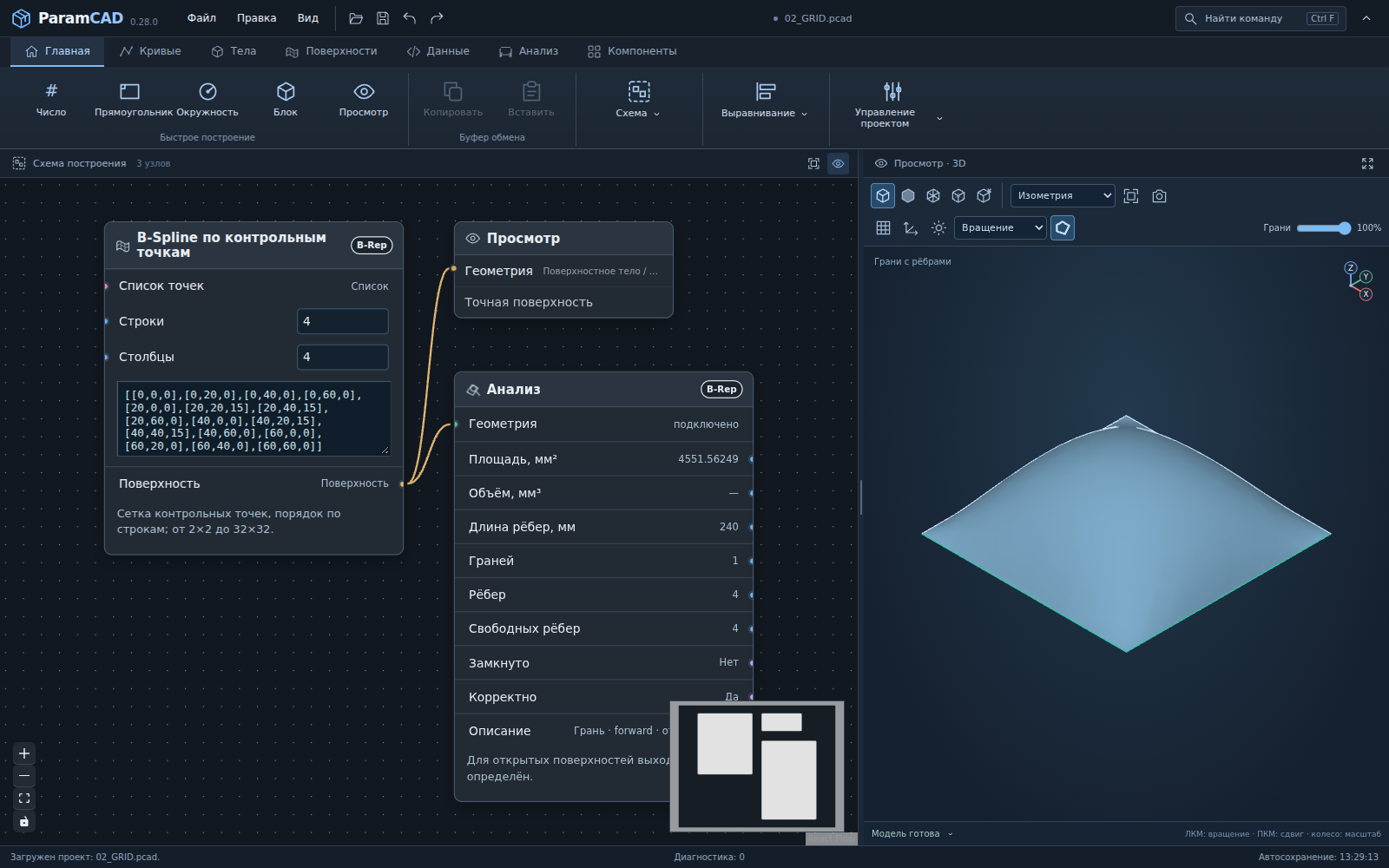Screen dimensions: 1389x868
Task: Switch to solid shaded display mode
Action: pos(908,196)
